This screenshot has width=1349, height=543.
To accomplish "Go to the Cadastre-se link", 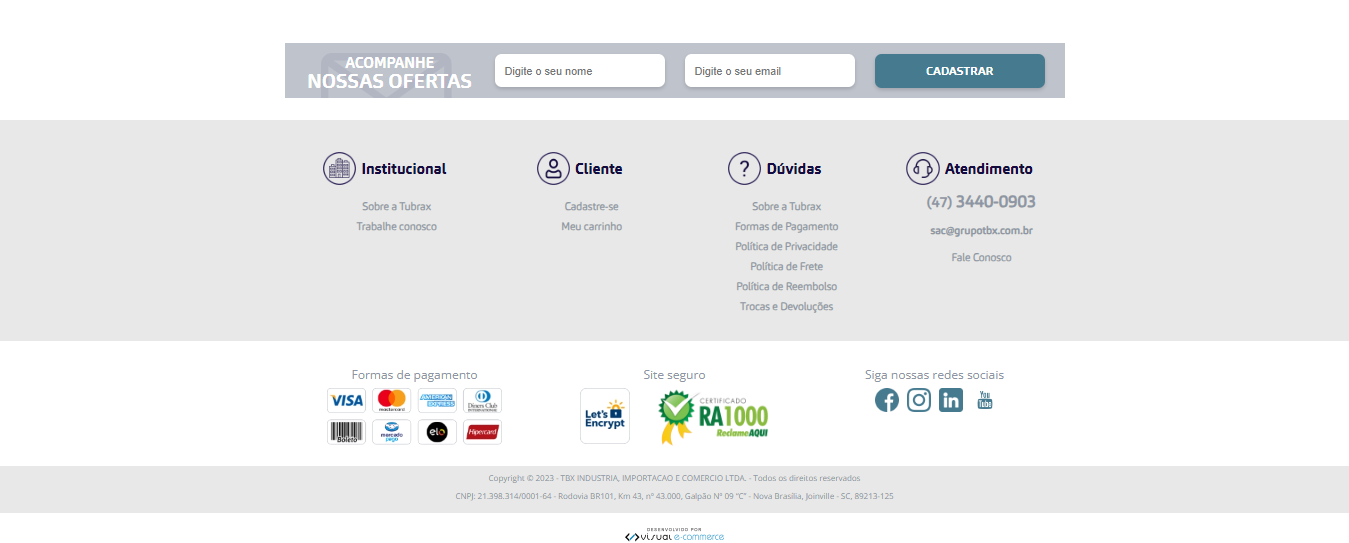I will pyautogui.click(x=591, y=207).
